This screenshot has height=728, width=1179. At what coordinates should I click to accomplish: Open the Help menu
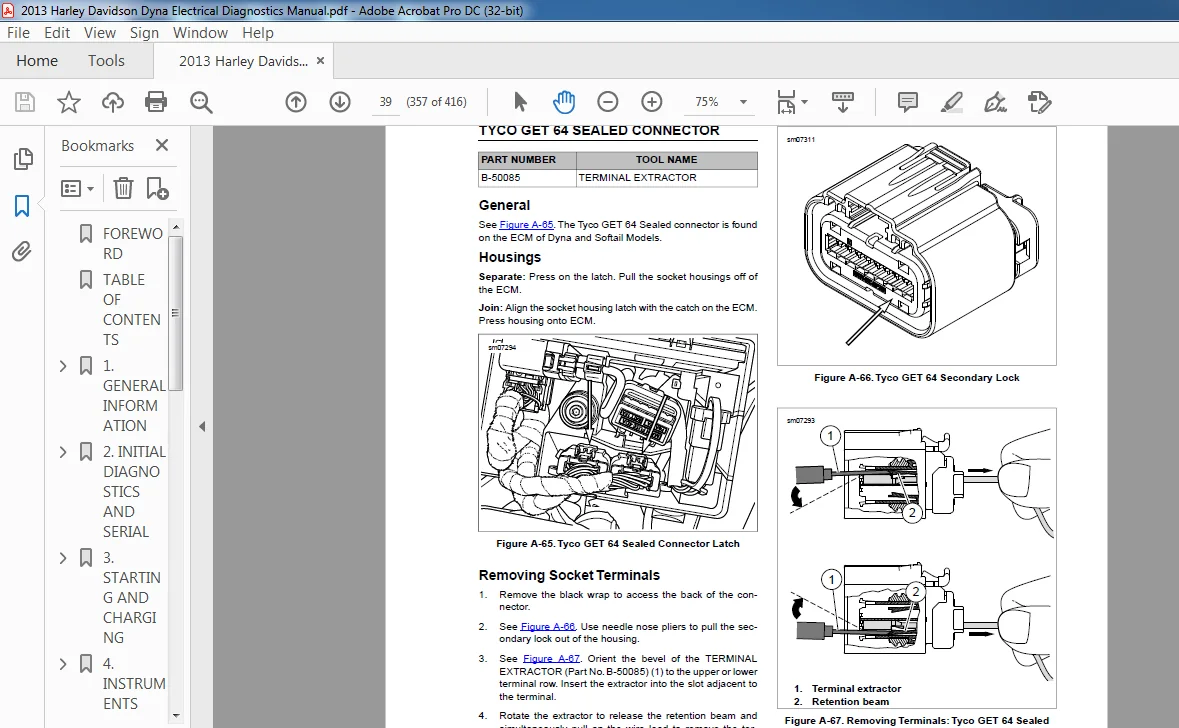(258, 33)
